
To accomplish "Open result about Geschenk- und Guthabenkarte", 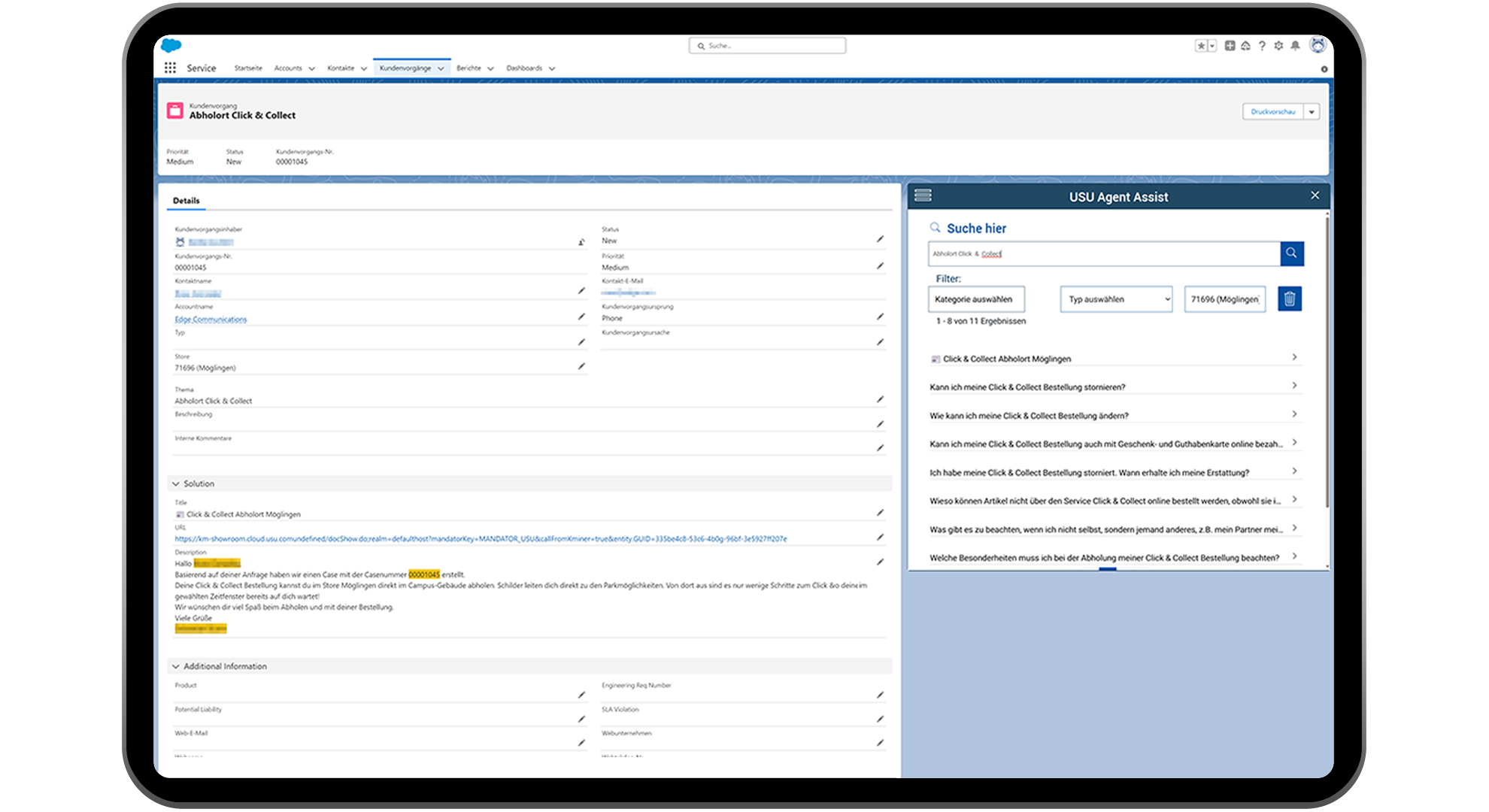I will [x=1114, y=444].
